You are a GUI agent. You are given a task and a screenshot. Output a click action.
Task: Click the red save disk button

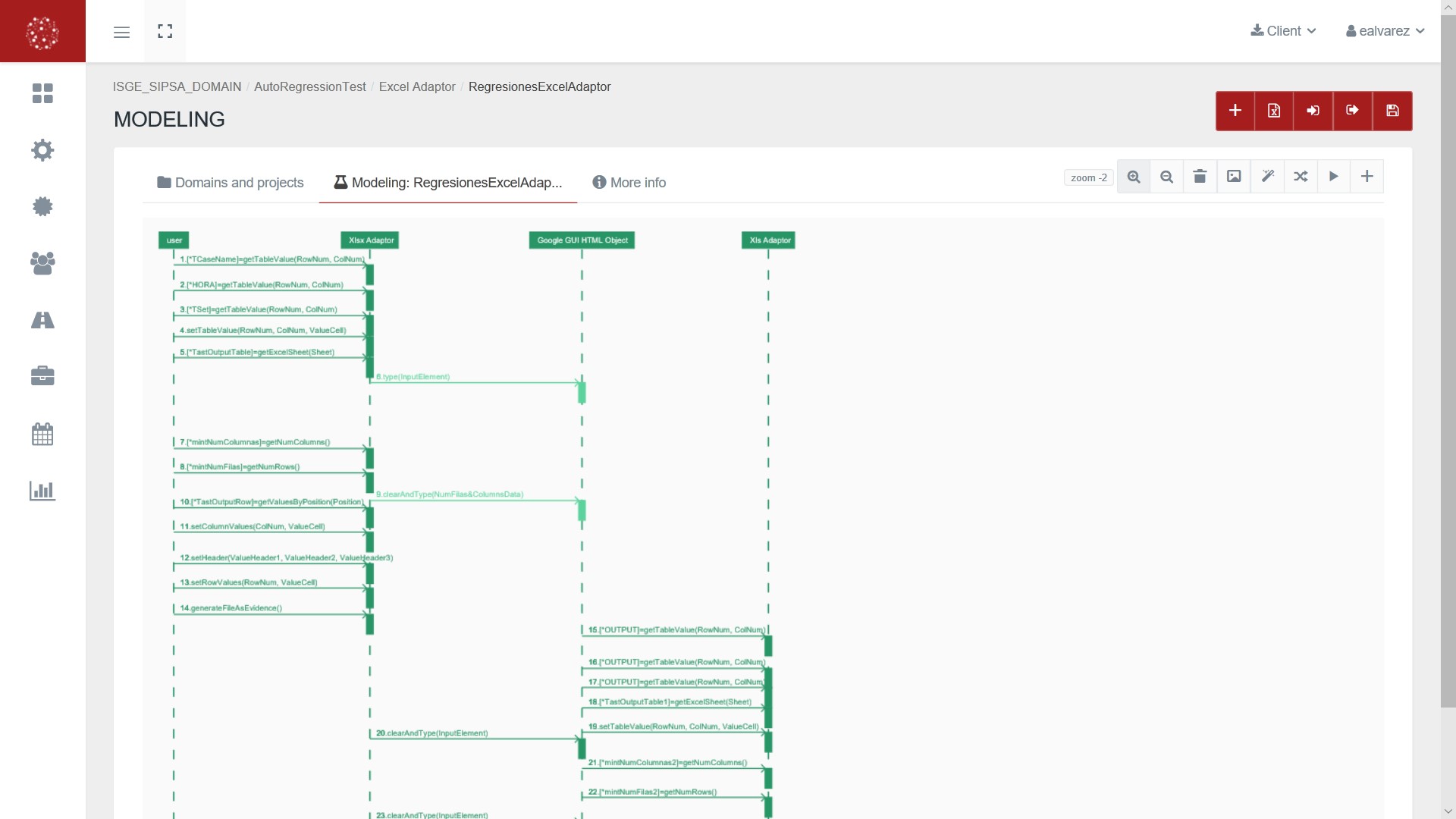[1392, 111]
